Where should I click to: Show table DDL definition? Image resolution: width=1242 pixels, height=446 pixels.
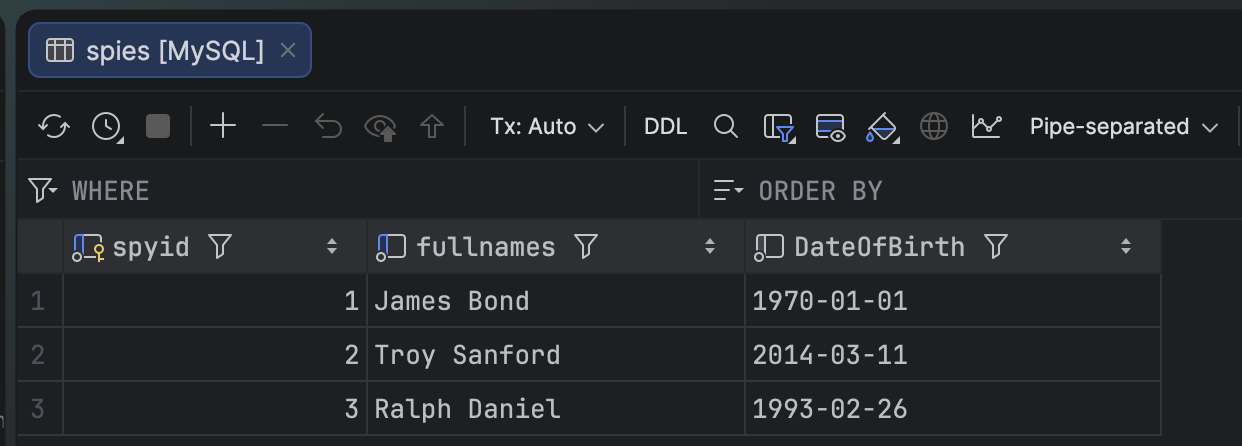click(666, 126)
